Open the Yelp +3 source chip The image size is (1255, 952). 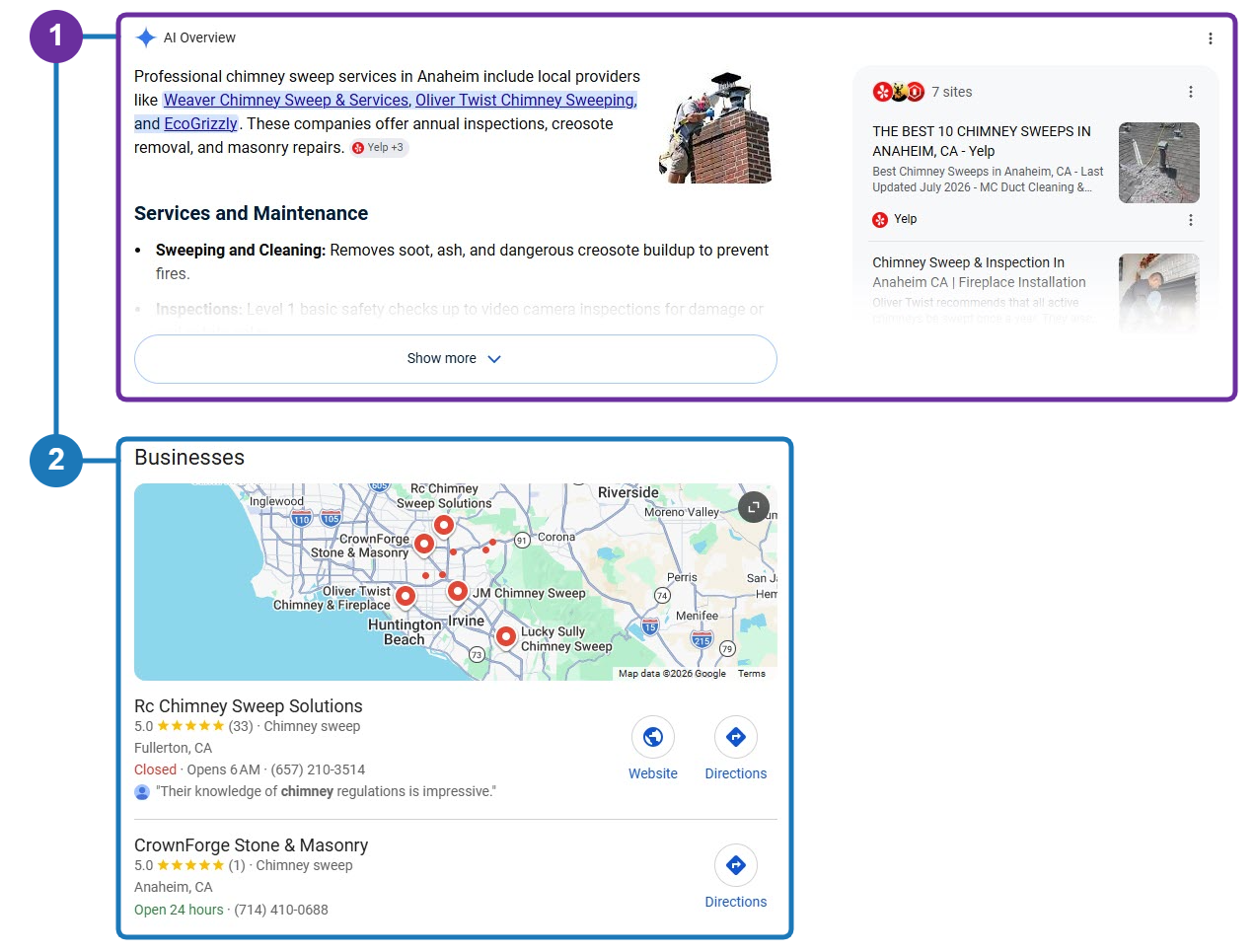tap(379, 148)
